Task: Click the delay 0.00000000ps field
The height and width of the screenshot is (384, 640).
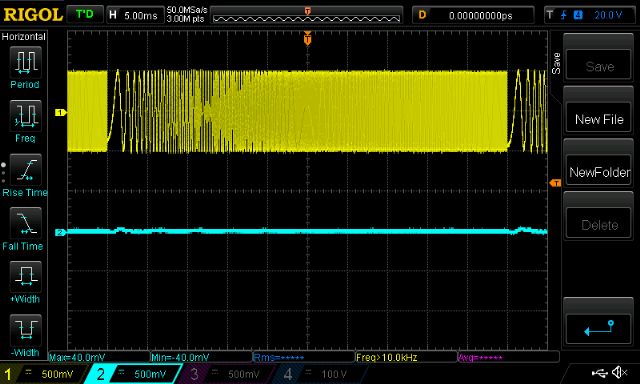Action: 473,16
